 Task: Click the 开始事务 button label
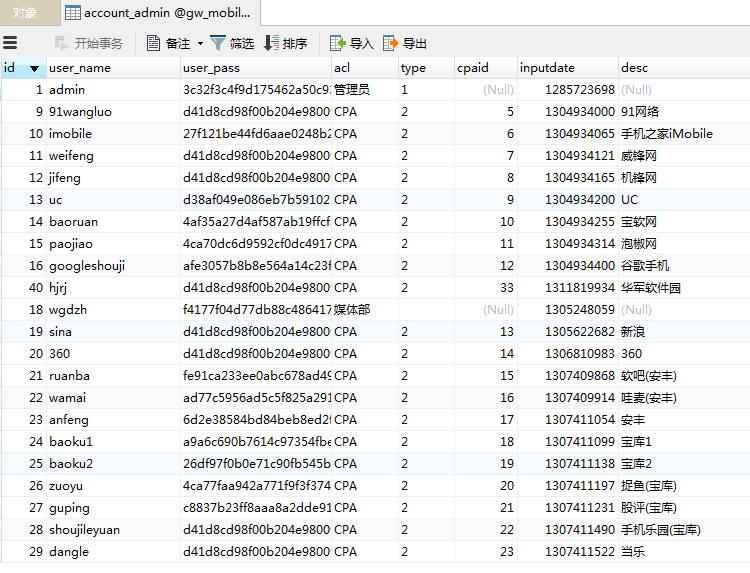99,44
